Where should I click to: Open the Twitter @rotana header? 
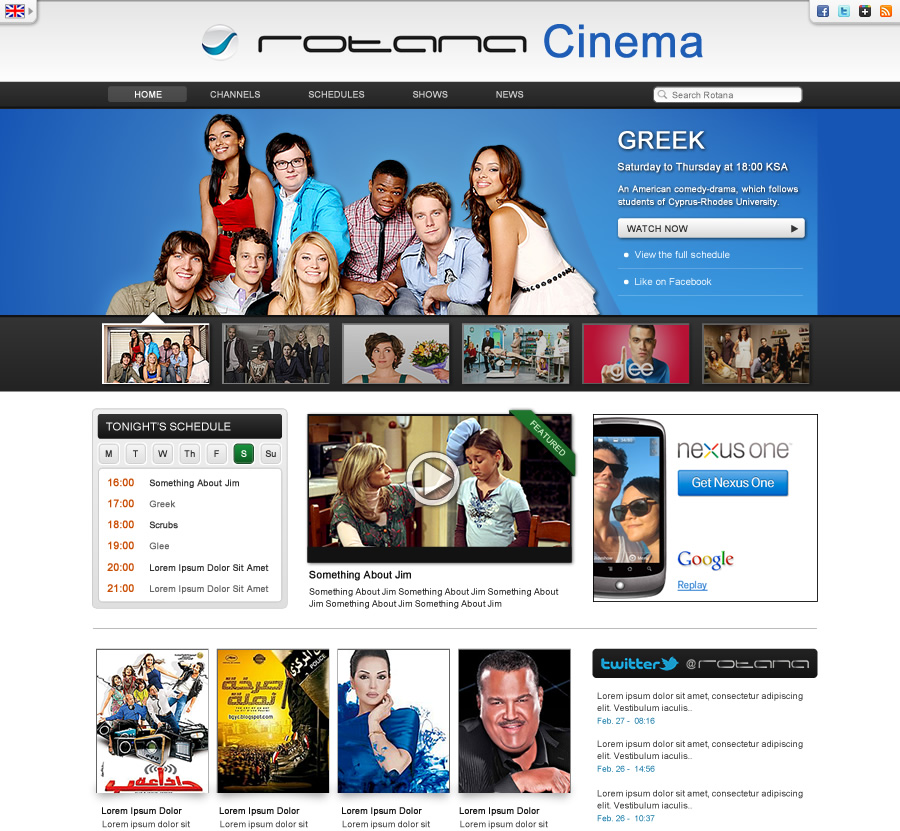click(x=704, y=663)
